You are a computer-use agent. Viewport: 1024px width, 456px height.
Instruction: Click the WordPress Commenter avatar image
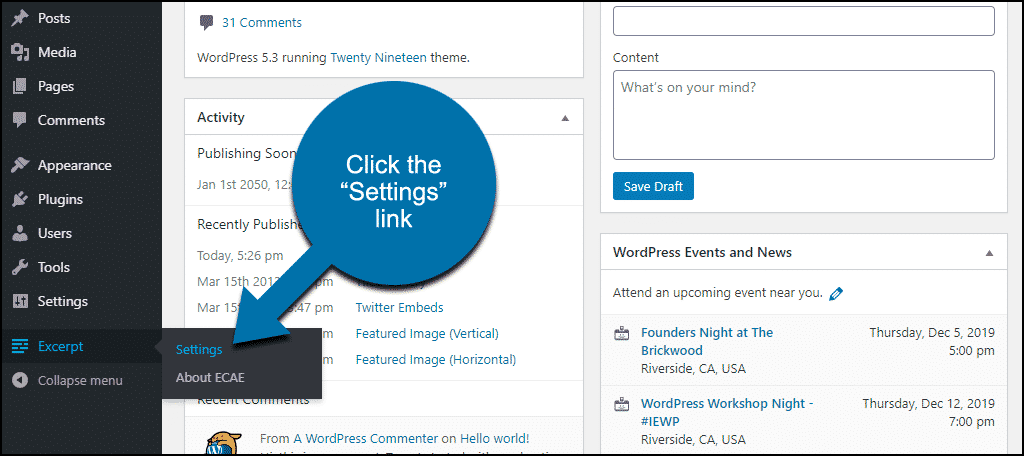tap(223, 443)
